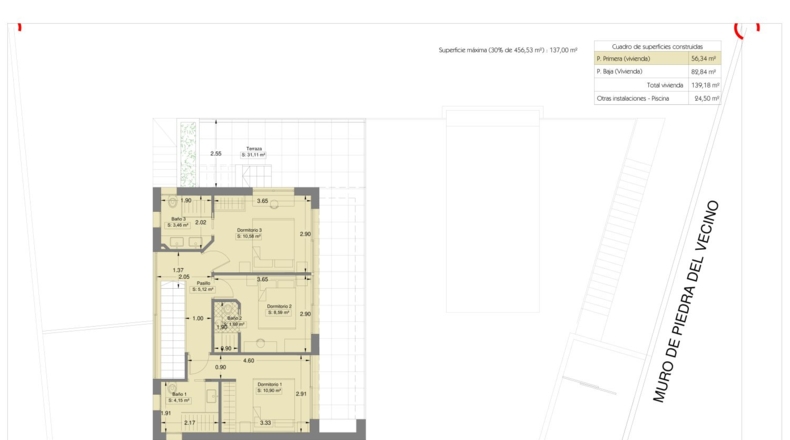The image size is (790, 440).
Task: Click the Superficie máxima 137,00 m² text
Action: [x=508, y=50]
